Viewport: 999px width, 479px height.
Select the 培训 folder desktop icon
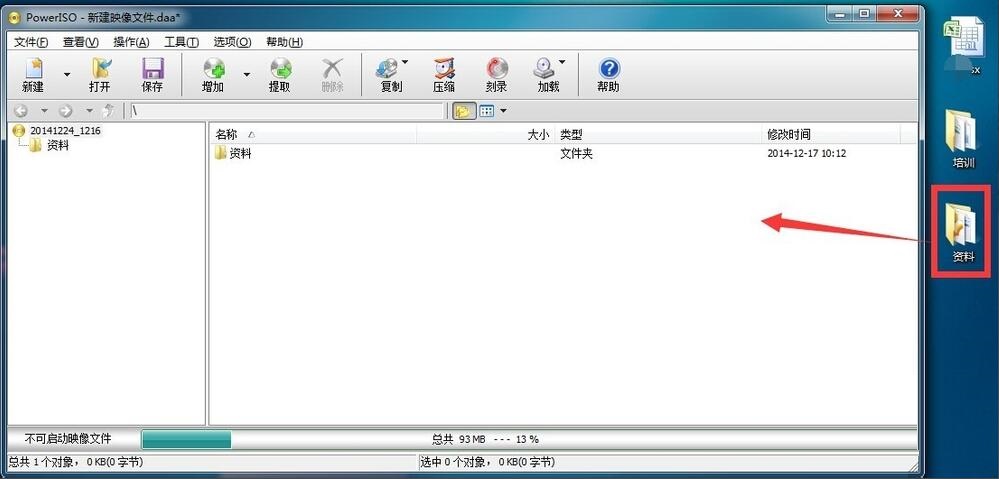tap(963, 138)
